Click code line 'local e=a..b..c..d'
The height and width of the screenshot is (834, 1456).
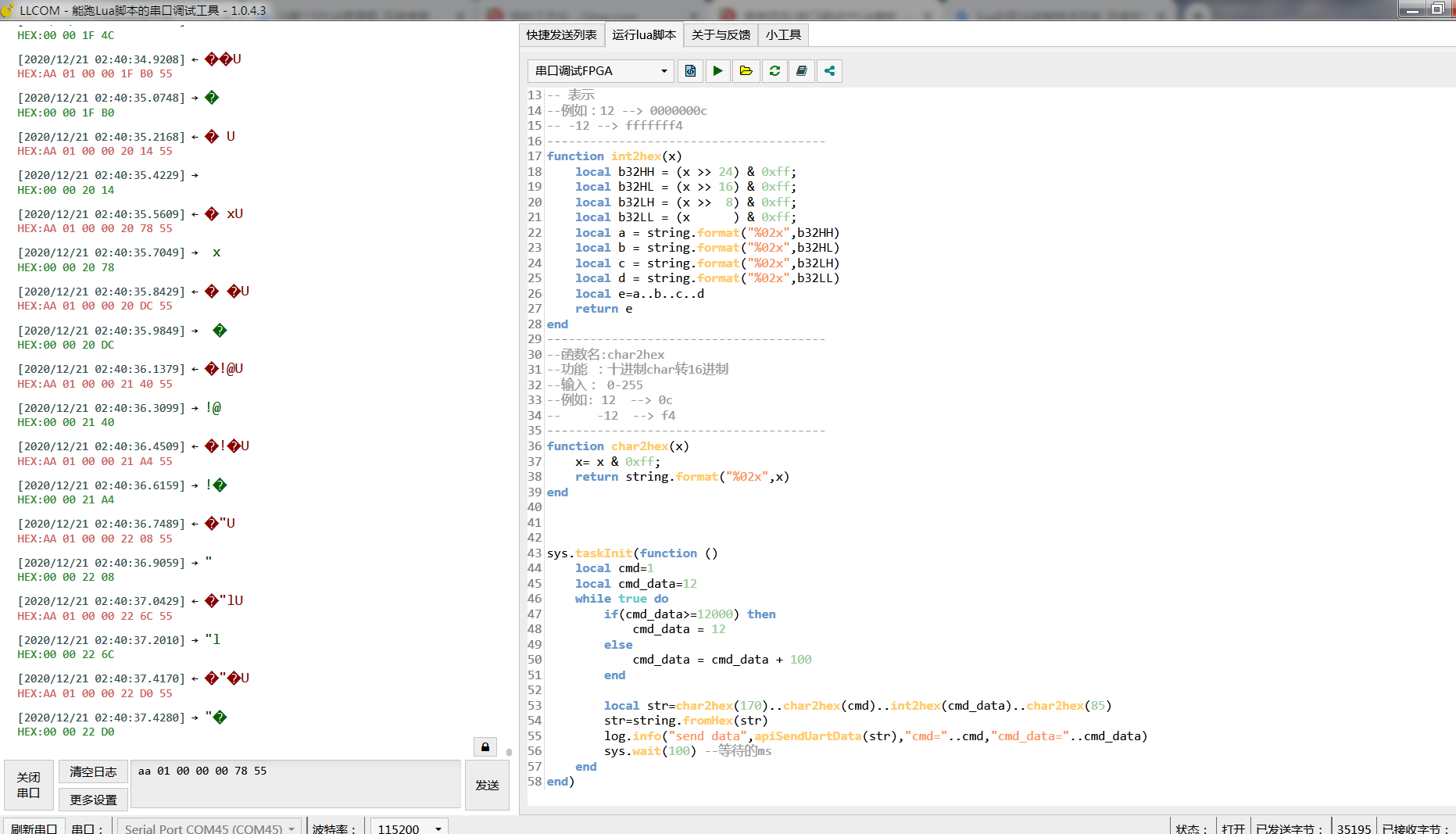pos(639,294)
